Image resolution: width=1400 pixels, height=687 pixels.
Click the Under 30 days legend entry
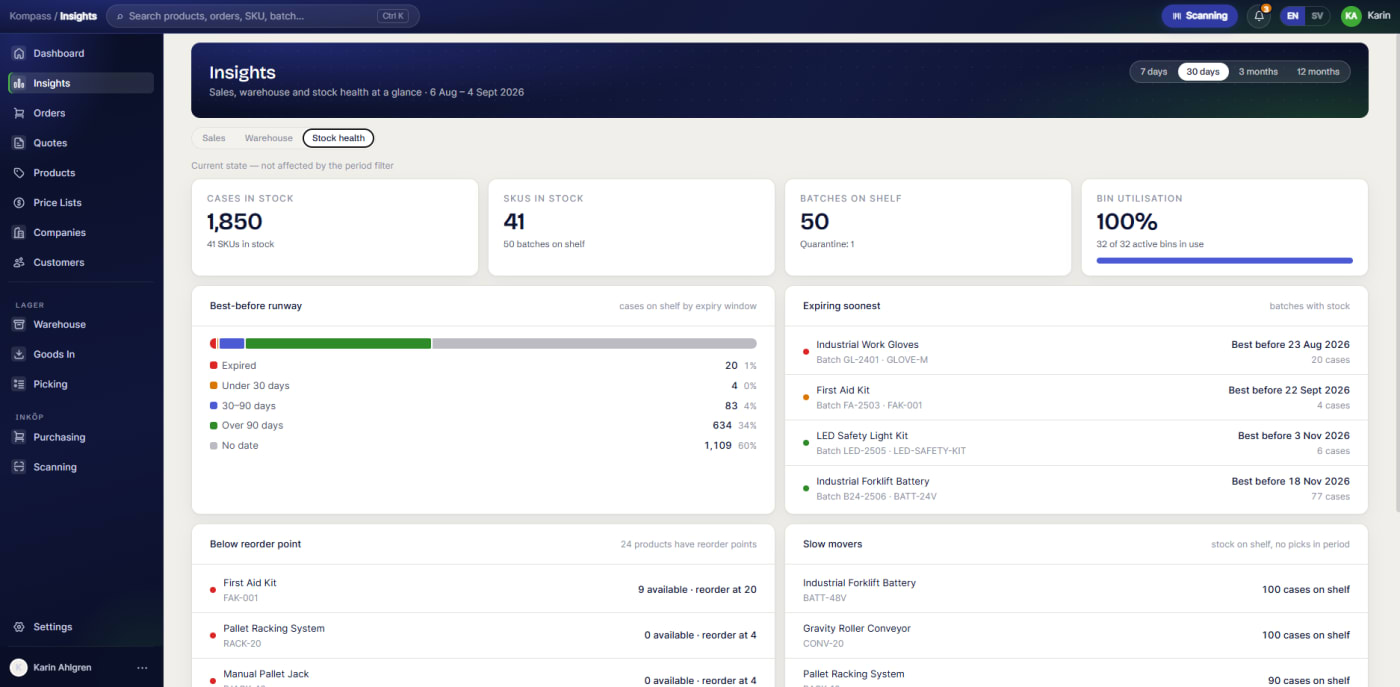483,386
